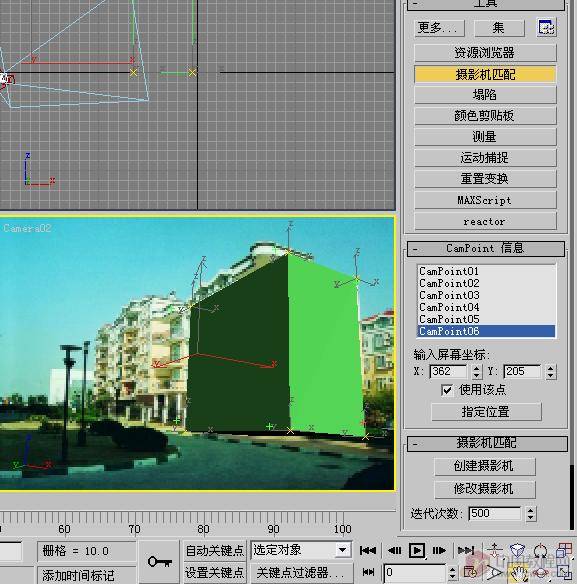Open 运动捕捉 utility
Image resolution: width=577 pixels, height=584 pixels.
[x=485, y=158]
